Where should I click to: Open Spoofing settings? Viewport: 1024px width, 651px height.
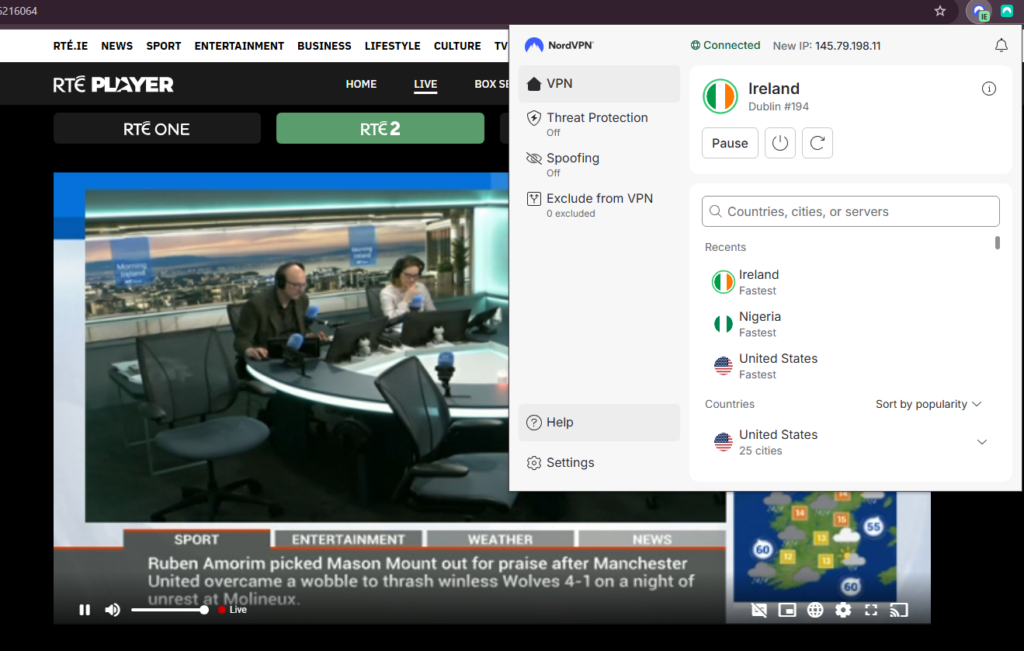point(599,164)
